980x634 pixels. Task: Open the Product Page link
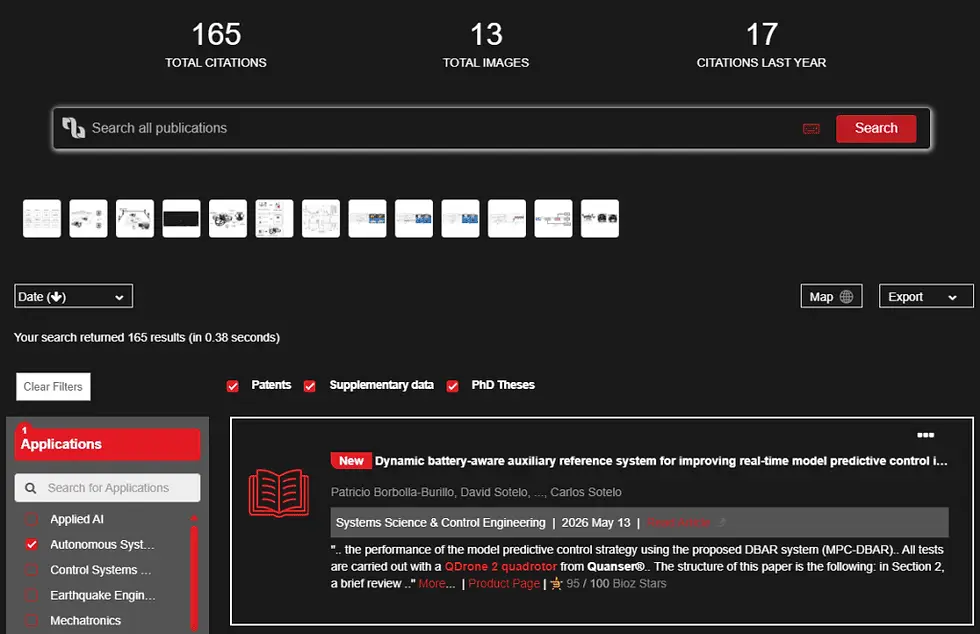(x=504, y=583)
